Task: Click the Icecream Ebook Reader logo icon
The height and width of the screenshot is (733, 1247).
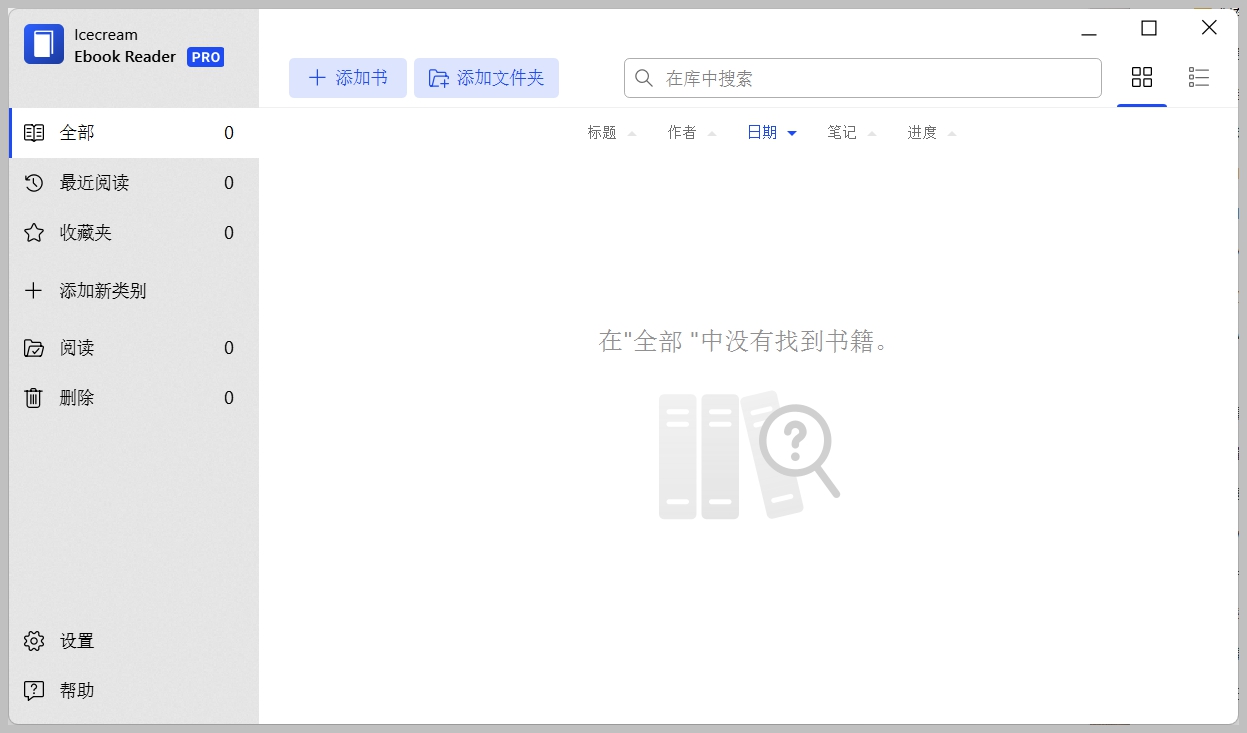Action: click(41, 44)
